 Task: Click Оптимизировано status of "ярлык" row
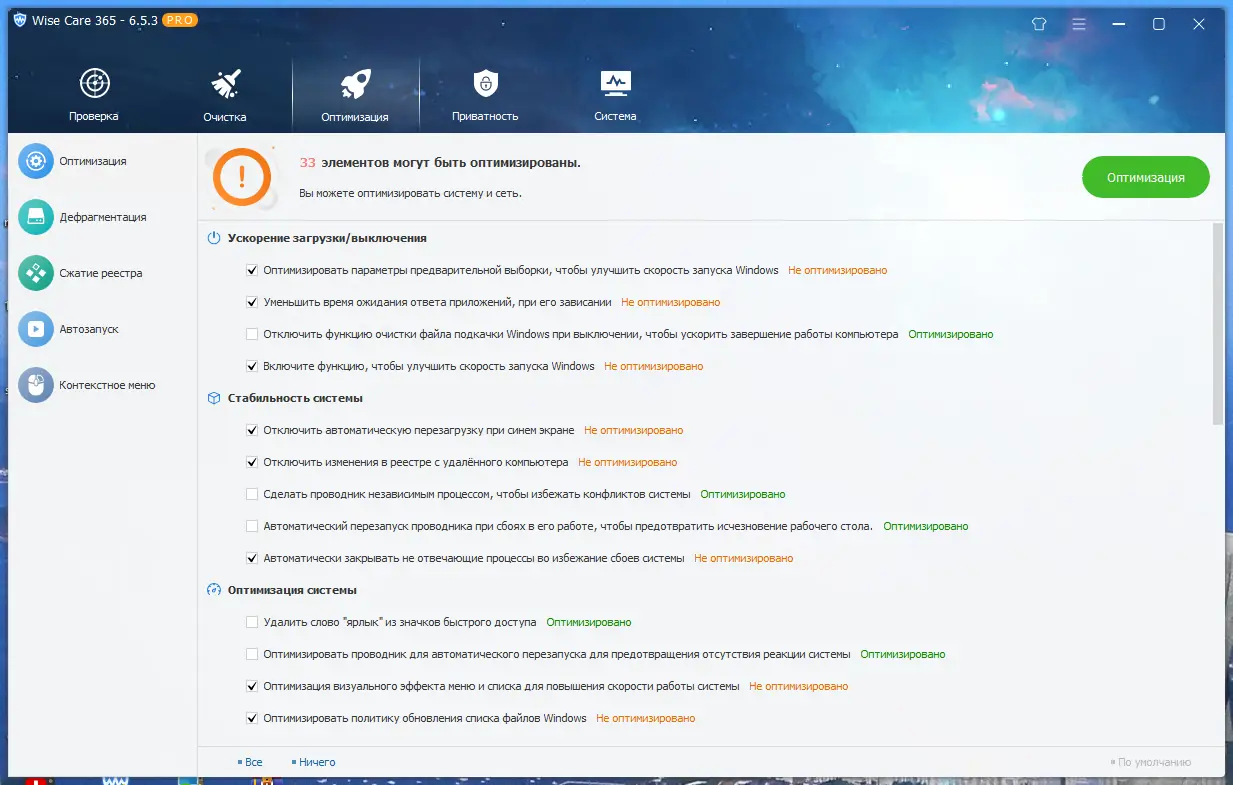pyautogui.click(x=589, y=622)
